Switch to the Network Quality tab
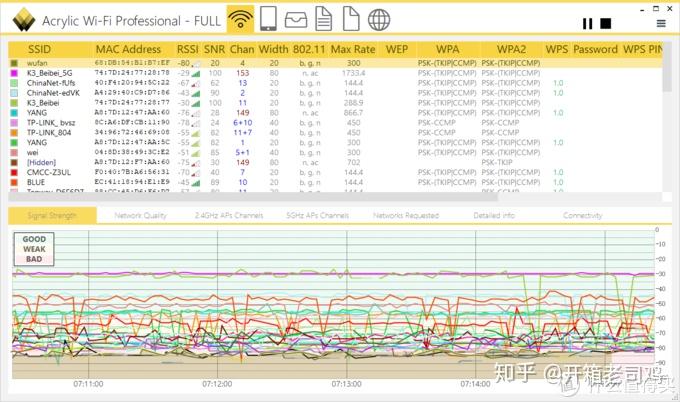Viewport: 680px width, 402px height. click(x=141, y=216)
